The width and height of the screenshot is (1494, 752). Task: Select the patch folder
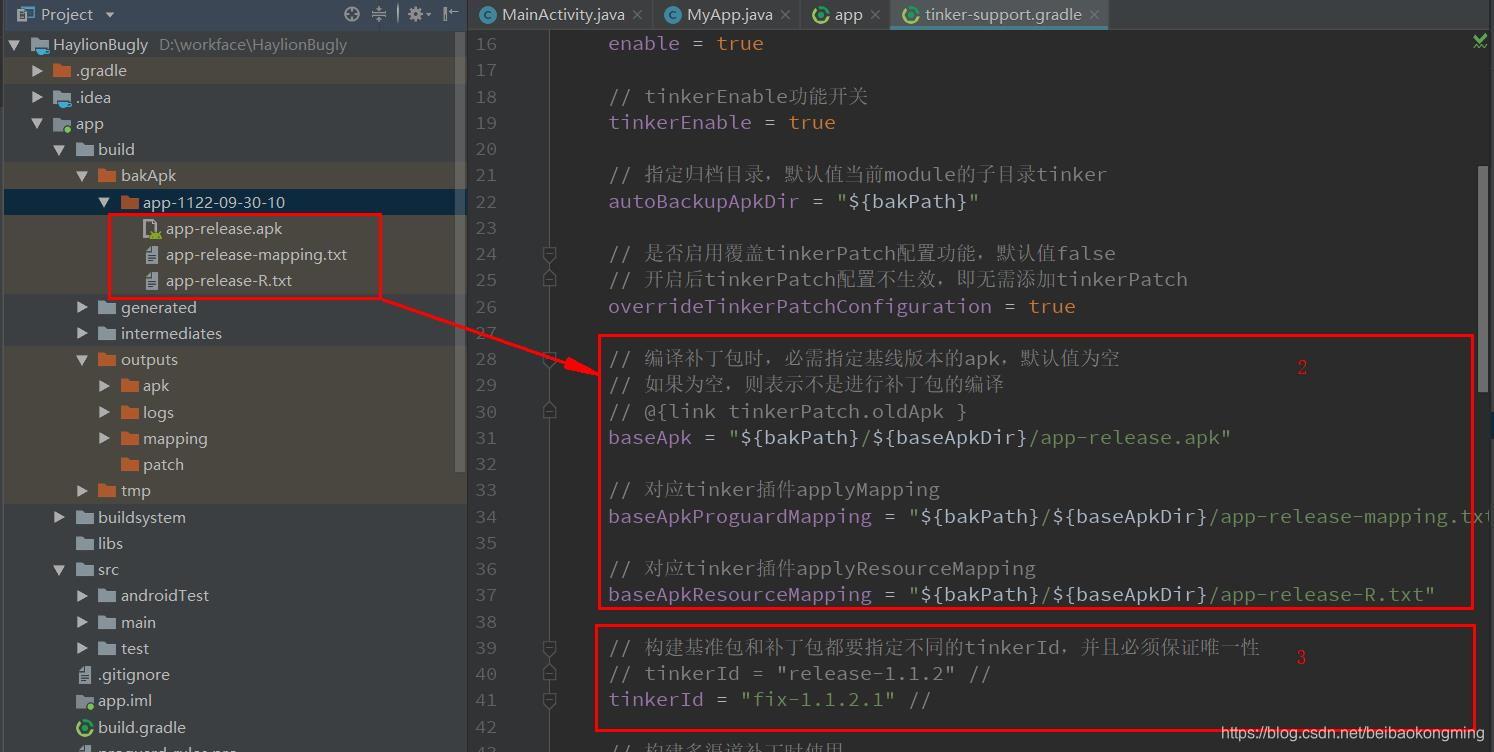pyautogui.click(x=163, y=465)
